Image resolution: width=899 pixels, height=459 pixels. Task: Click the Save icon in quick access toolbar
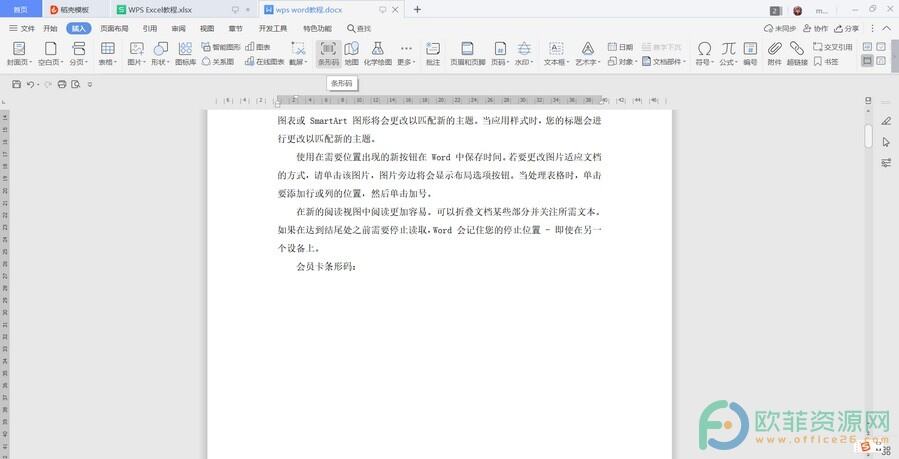[17, 84]
